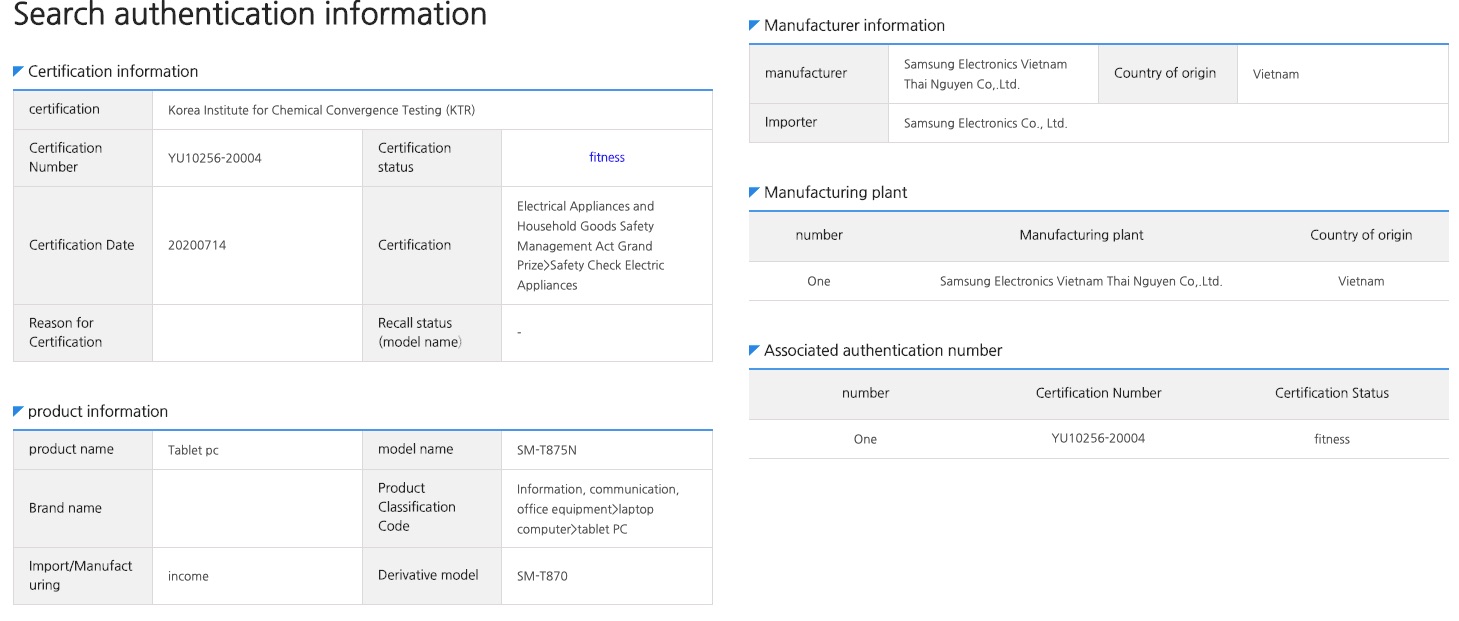Select the "Information, communication, office equipment" classification value
1459x621 pixels.
tap(598, 509)
